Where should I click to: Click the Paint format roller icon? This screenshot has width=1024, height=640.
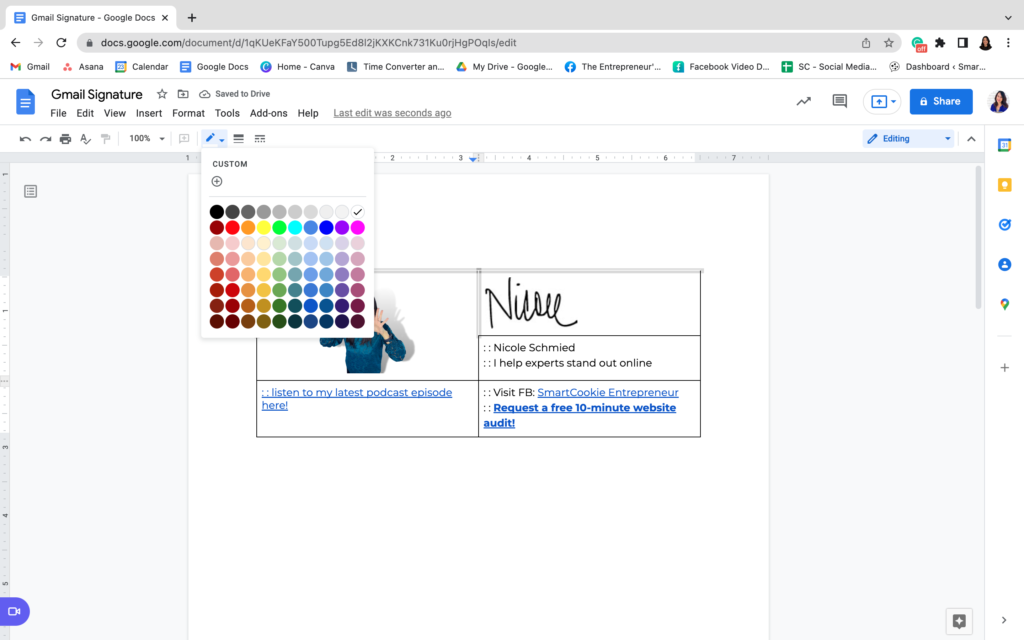[105, 138]
